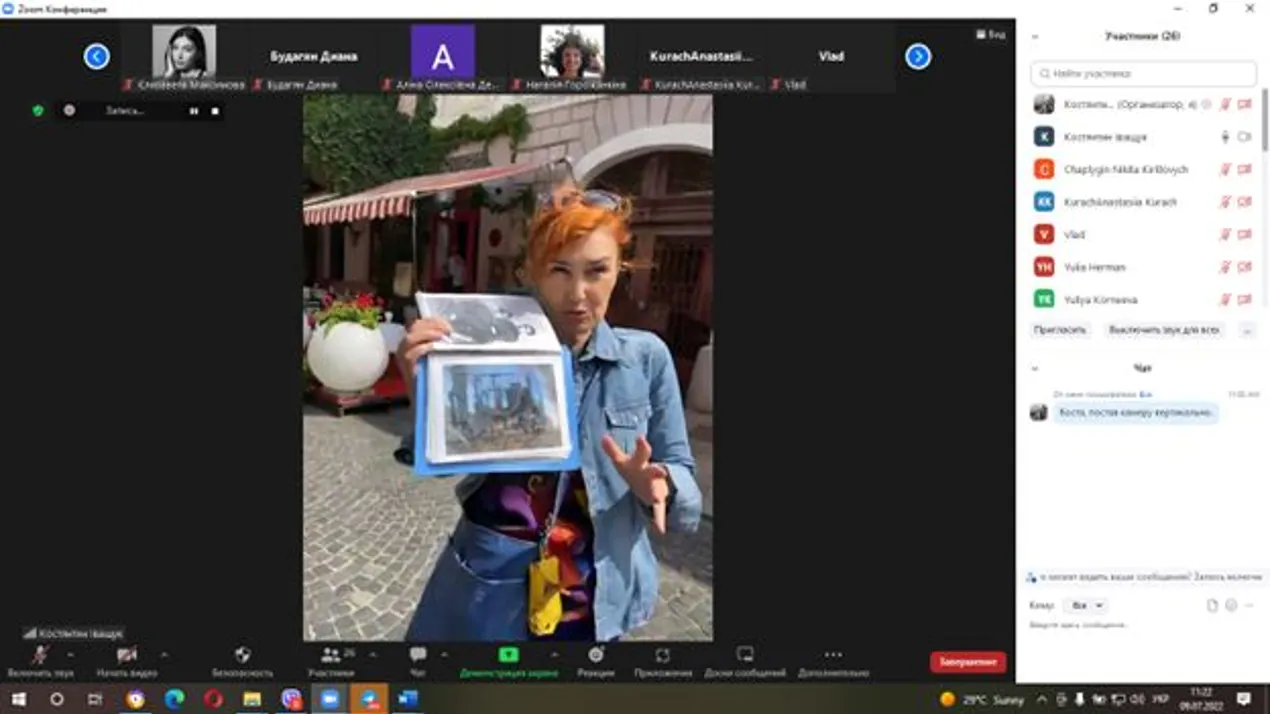Image resolution: width=1270 pixels, height=714 pixels.
Task: Select Наталія Горожанкіна video thumbnail
Action: coord(572,57)
